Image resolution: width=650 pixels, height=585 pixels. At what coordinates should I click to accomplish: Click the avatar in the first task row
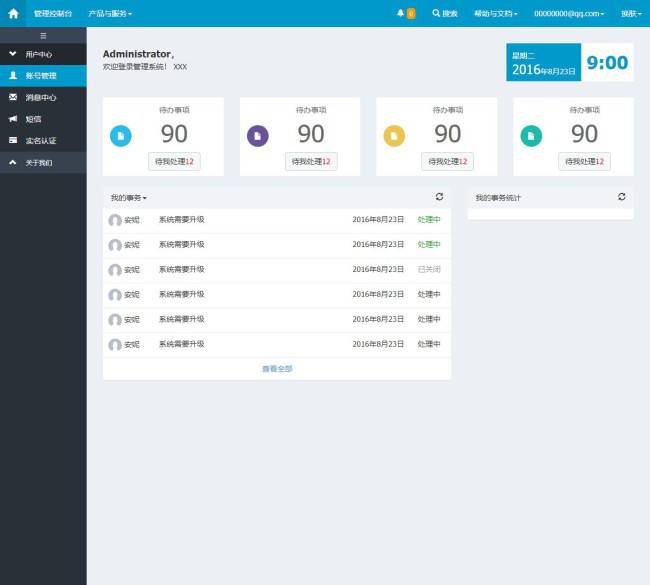[115, 220]
